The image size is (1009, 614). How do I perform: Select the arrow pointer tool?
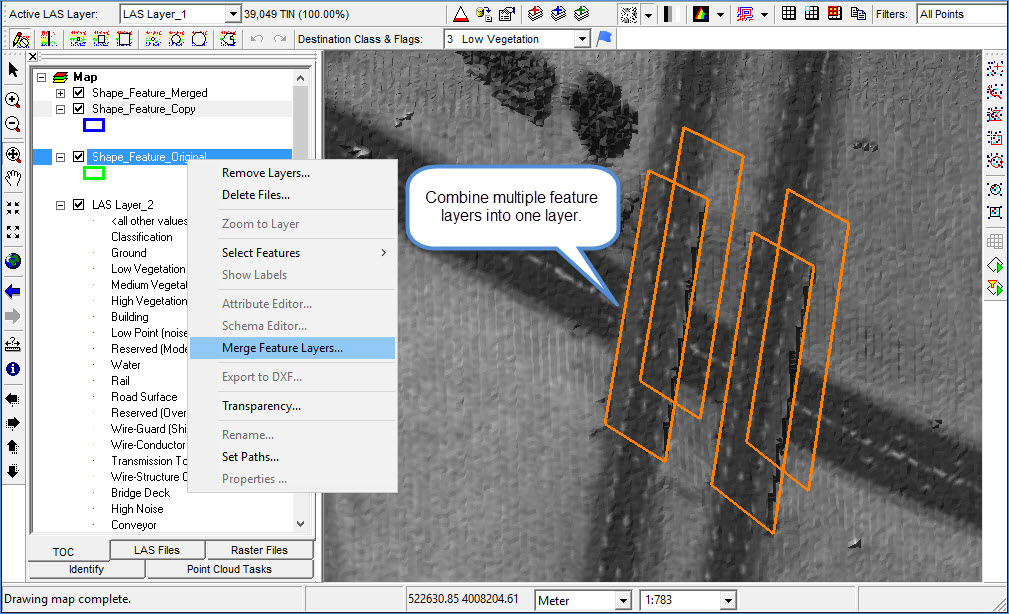tap(13, 70)
